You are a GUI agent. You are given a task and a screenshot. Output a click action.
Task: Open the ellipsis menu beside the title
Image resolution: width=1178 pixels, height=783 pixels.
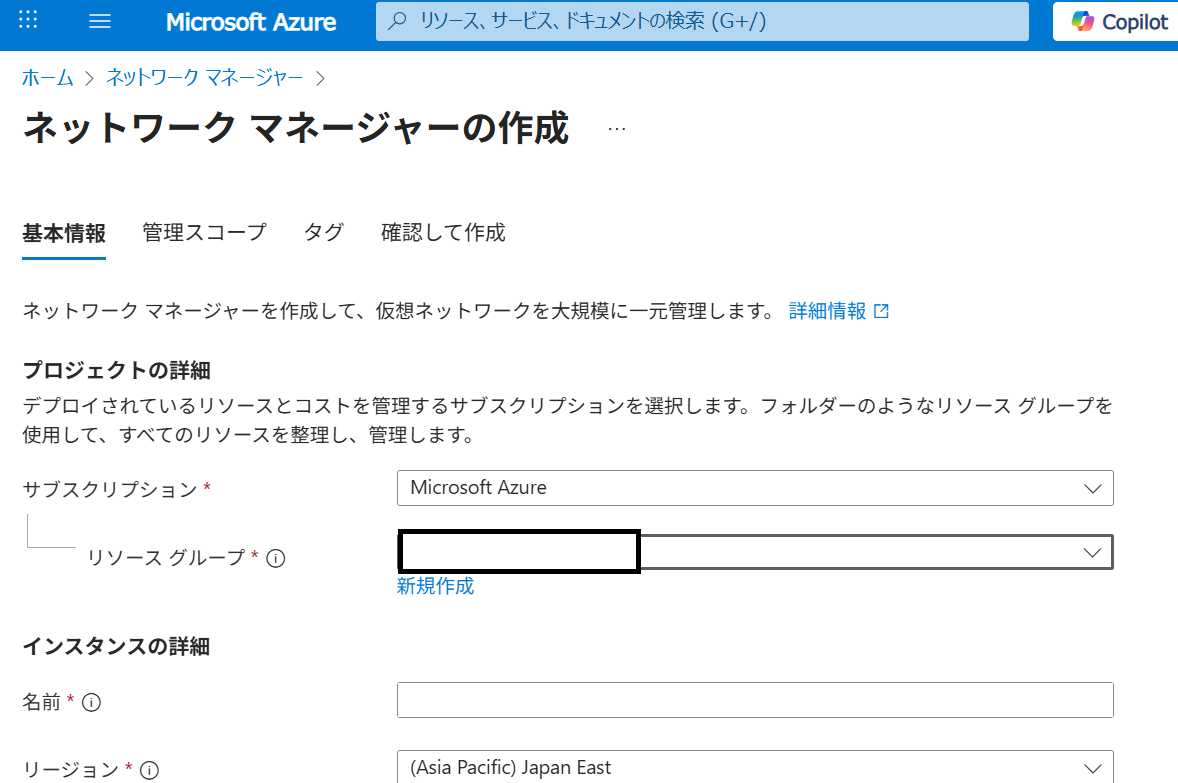[617, 129]
